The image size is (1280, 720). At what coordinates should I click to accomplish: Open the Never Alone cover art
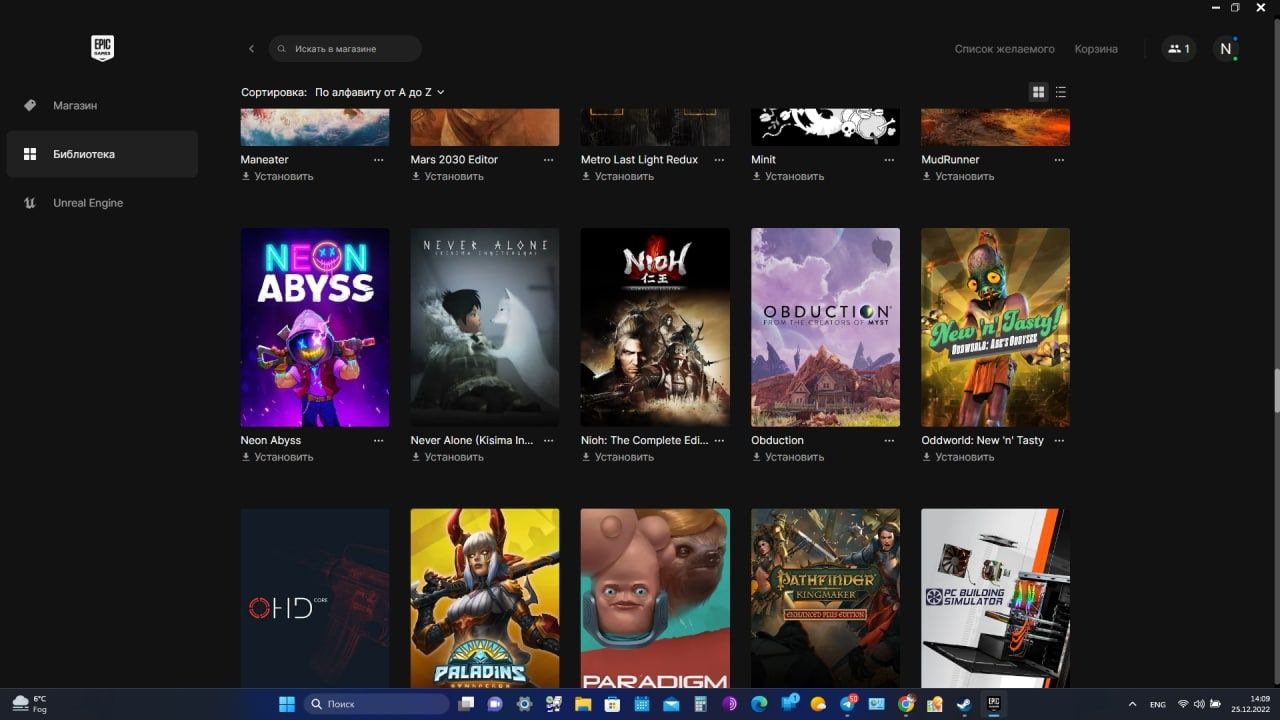coord(485,327)
